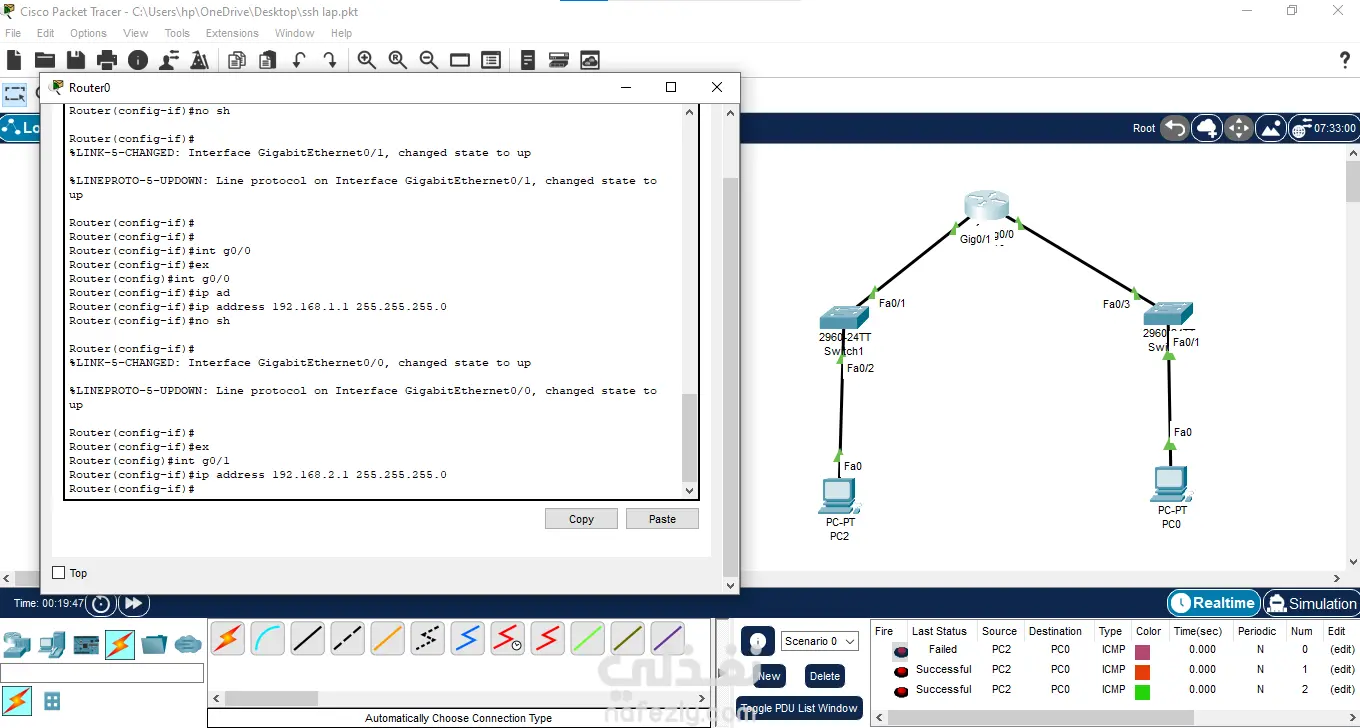
Task: Pick the orange Fiber cable
Action: pyautogui.click(x=387, y=638)
